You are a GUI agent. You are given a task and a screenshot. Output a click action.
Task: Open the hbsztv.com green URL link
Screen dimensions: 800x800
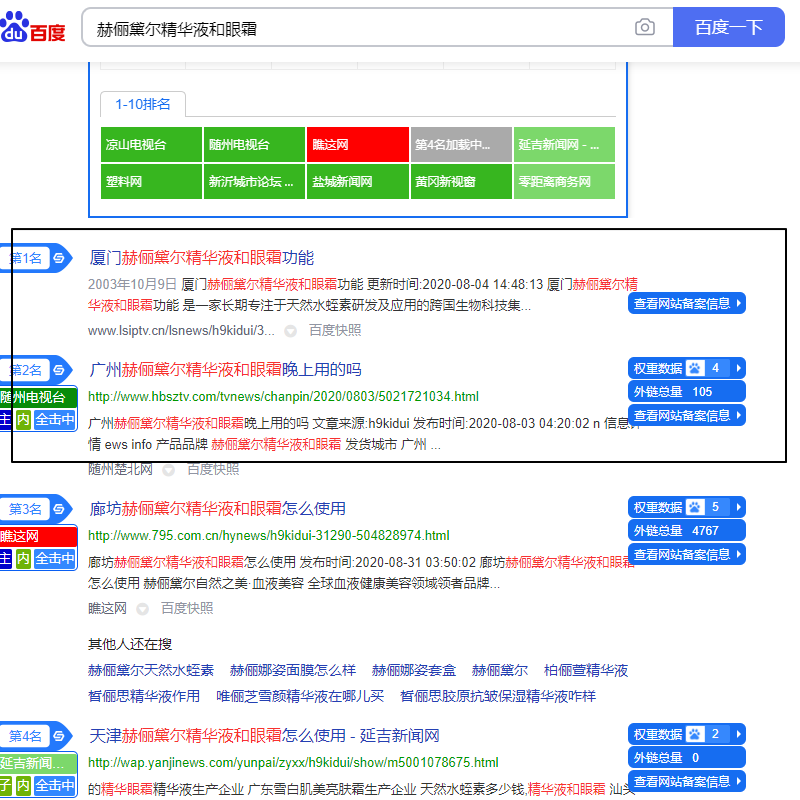(x=283, y=396)
